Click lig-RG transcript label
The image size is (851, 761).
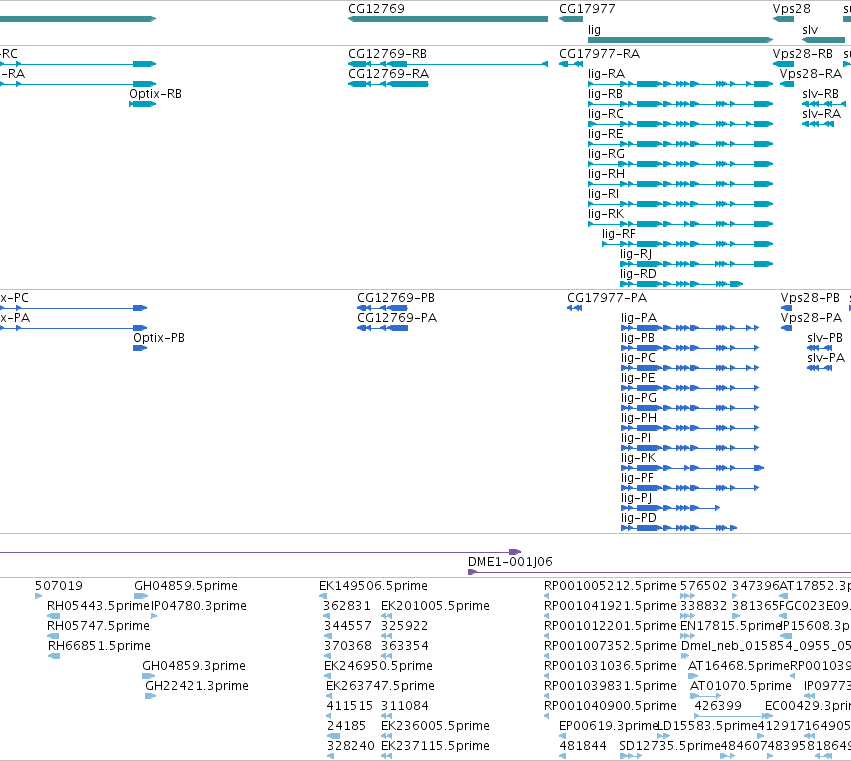tap(606, 154)
